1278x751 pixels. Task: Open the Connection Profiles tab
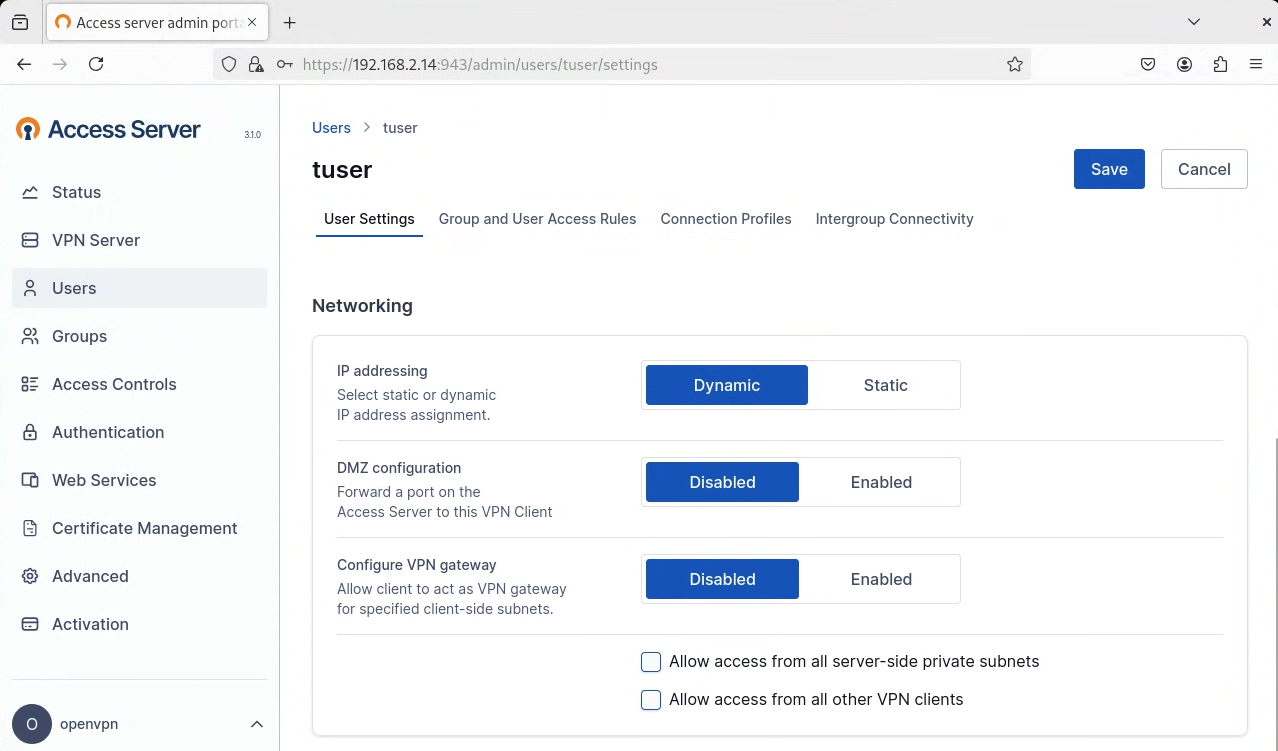pyautogui.click(x=726, y=219)
